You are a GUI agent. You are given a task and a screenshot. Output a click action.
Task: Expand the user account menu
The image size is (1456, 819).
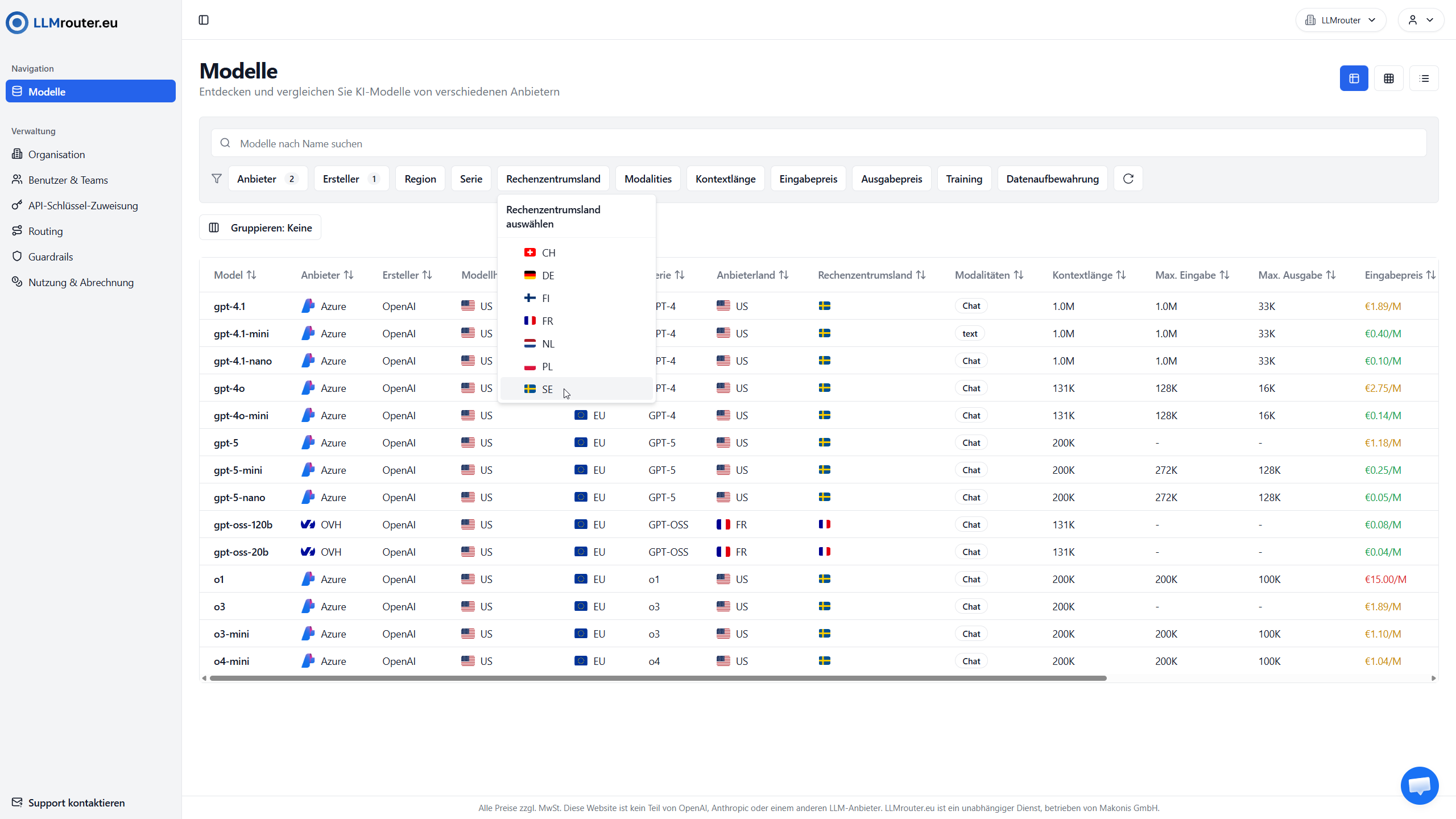coord(1420,20)
